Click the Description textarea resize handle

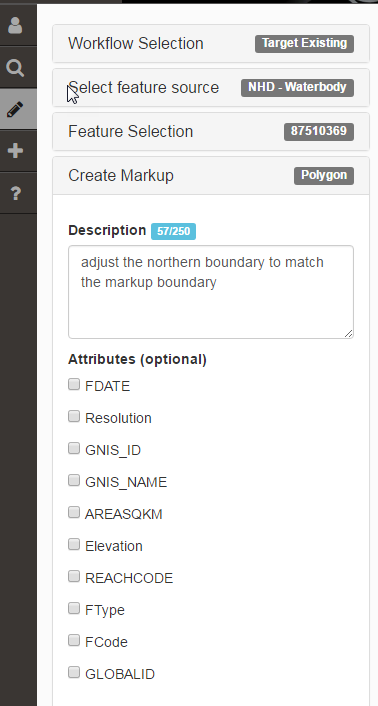point(348,333)
